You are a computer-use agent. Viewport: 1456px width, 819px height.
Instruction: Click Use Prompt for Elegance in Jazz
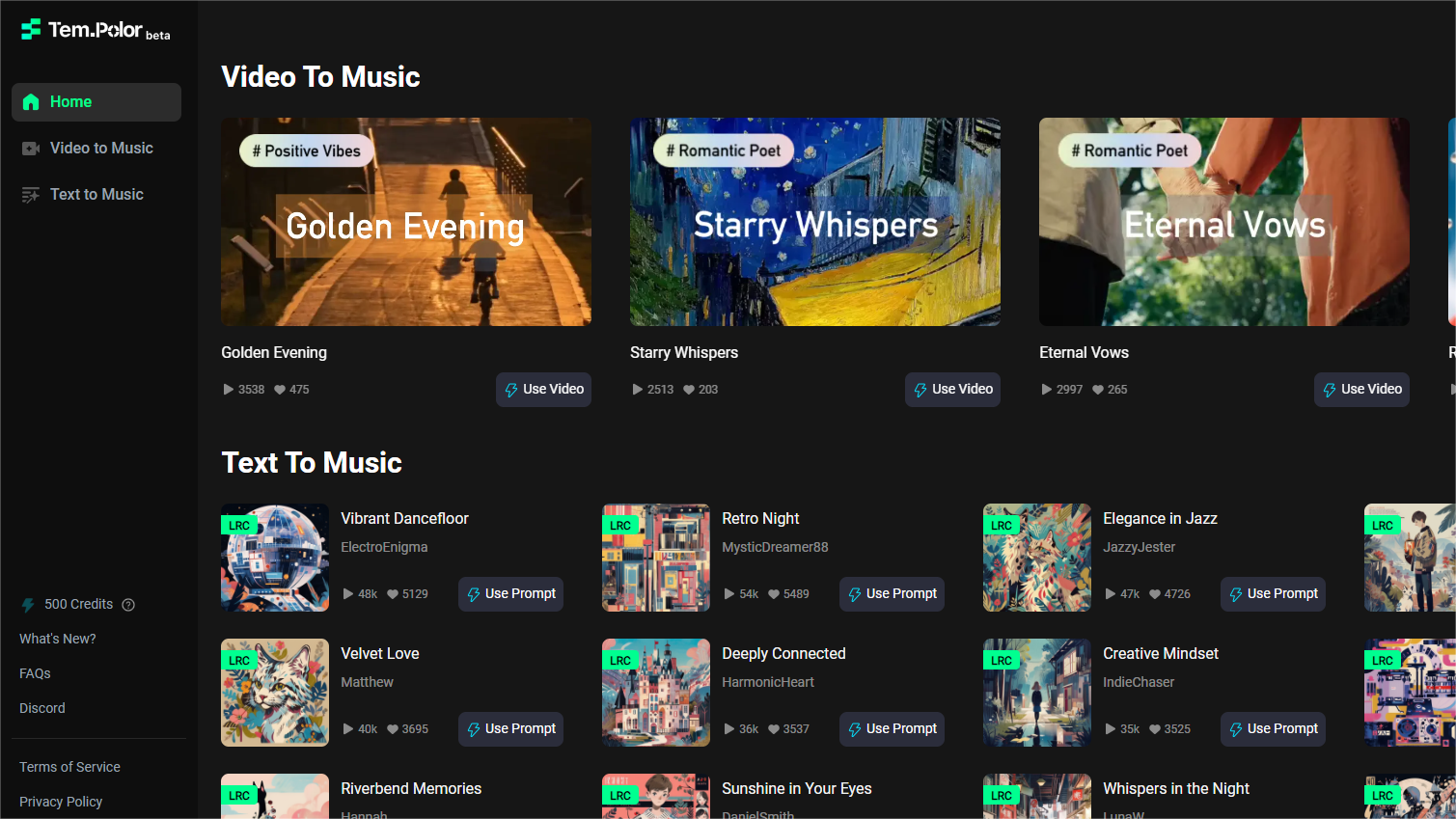point(1273,594)
